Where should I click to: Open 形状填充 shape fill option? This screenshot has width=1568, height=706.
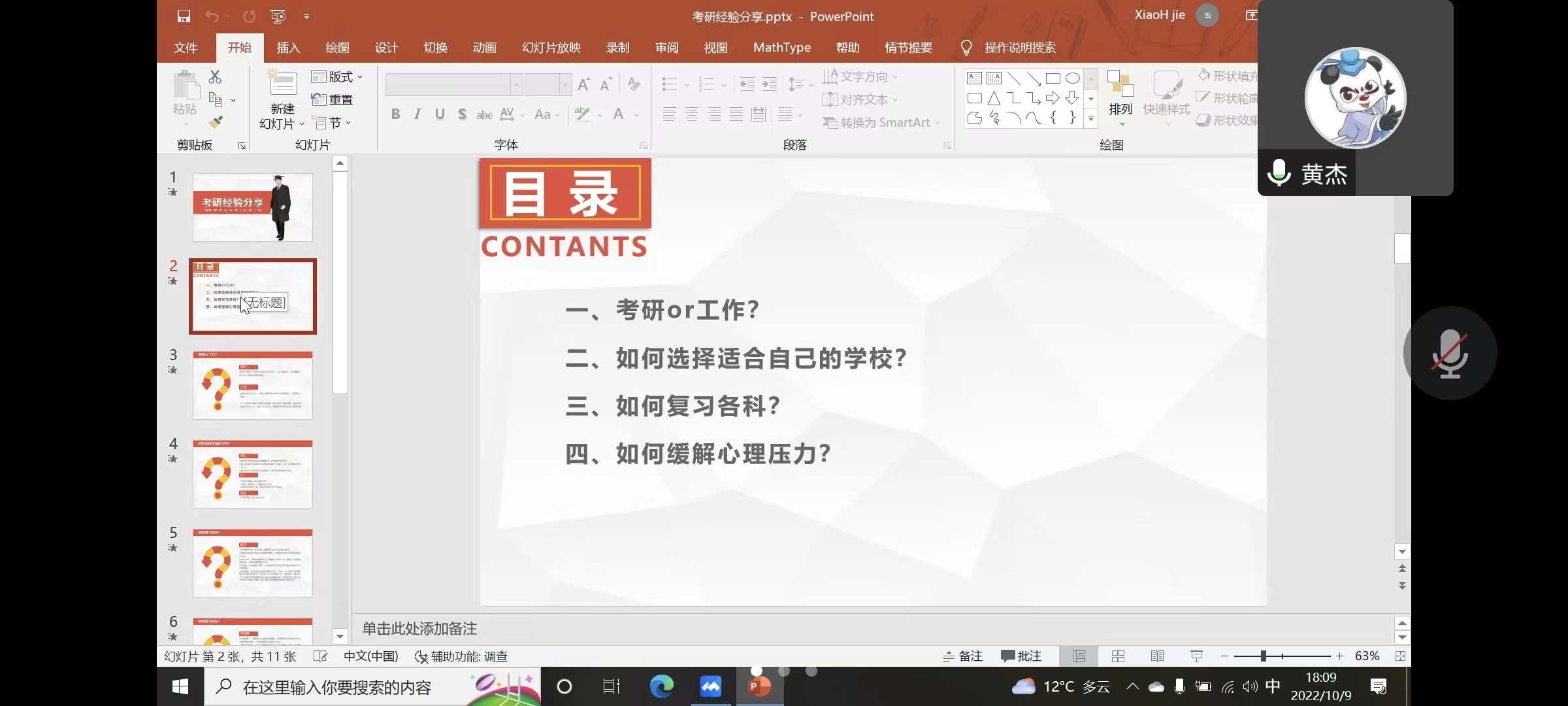click(x=1227, y=75)
